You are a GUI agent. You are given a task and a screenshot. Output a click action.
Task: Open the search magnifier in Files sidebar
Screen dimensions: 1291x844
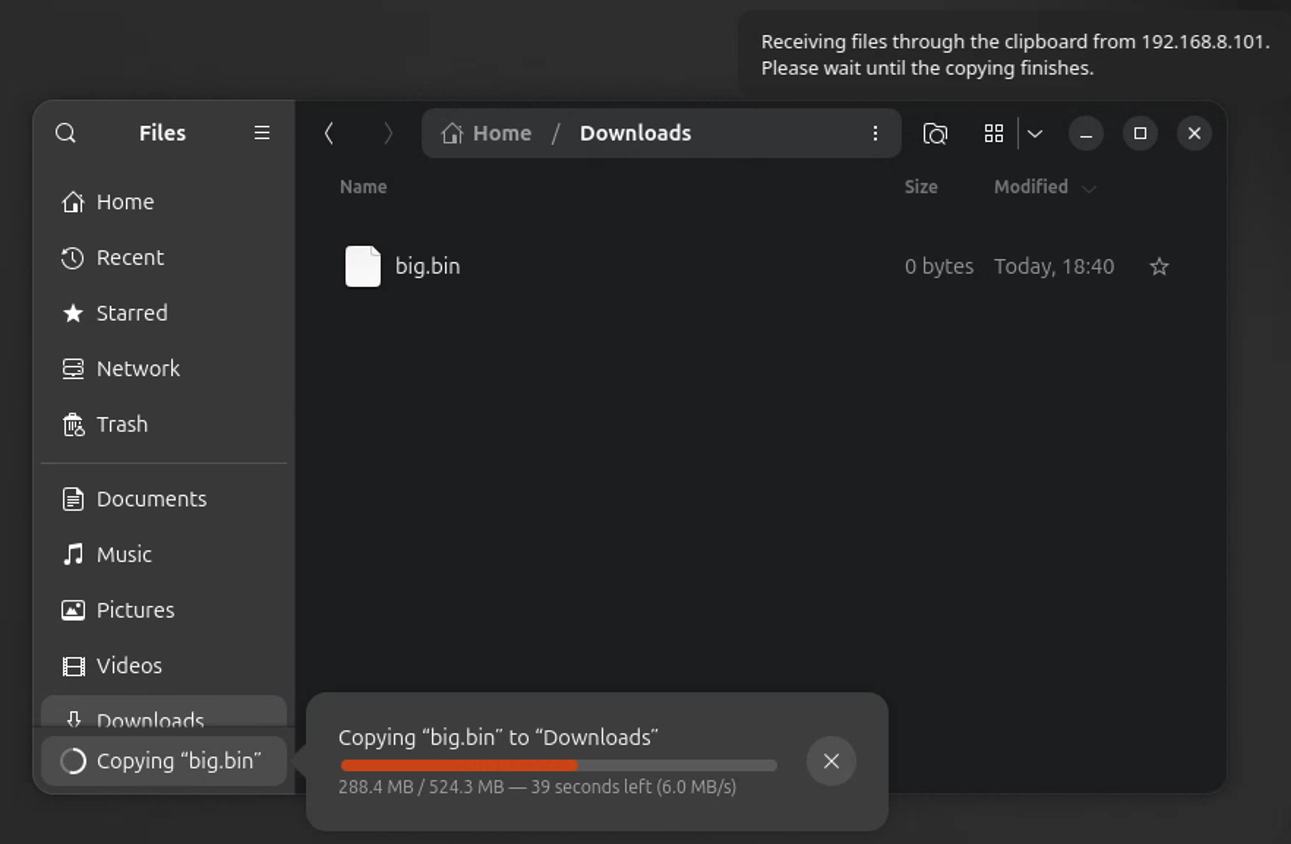(x=66, y=133)
